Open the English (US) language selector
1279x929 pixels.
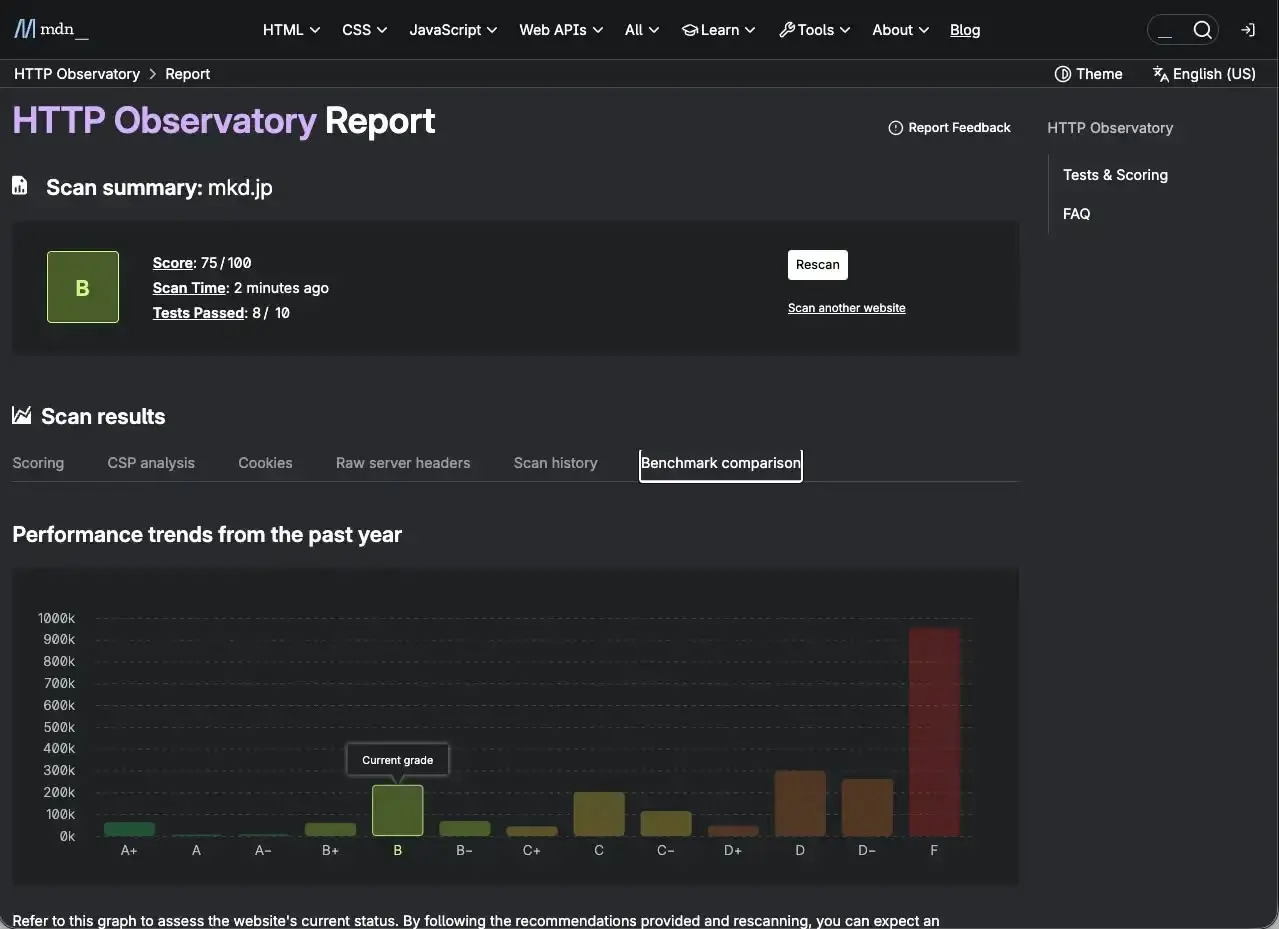click(1204, 74)
